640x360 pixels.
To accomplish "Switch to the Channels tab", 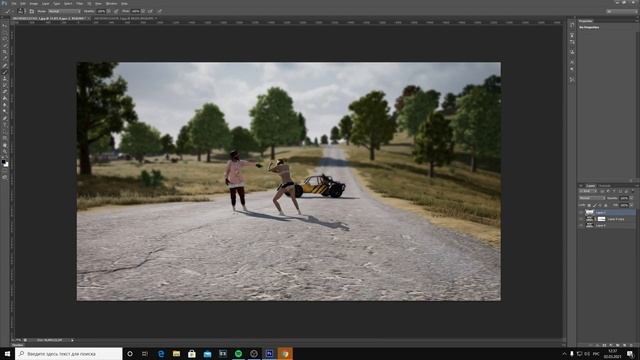I will point(604,186).
